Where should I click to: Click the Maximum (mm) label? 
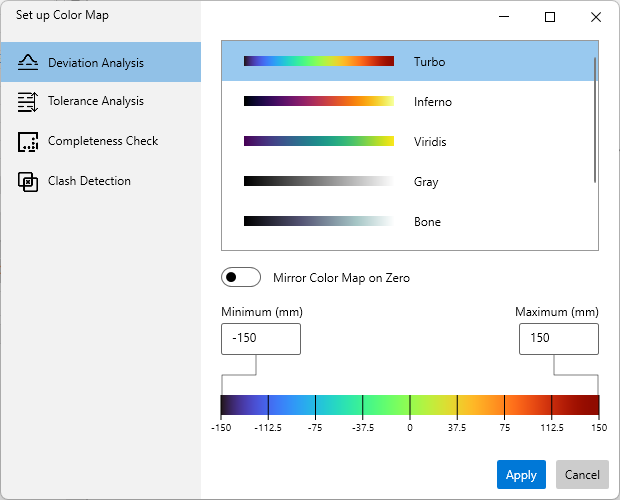[x=557, y=312]
